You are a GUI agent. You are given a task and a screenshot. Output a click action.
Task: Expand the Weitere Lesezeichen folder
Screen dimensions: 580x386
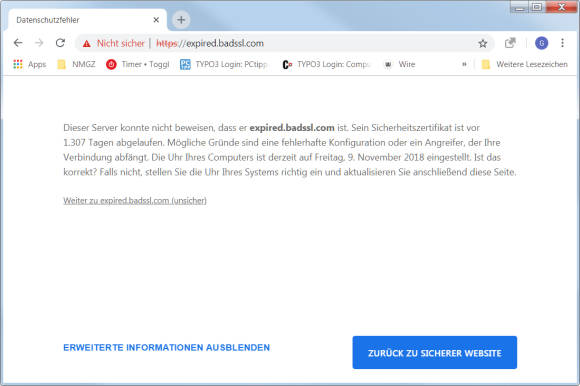point(524,64)
